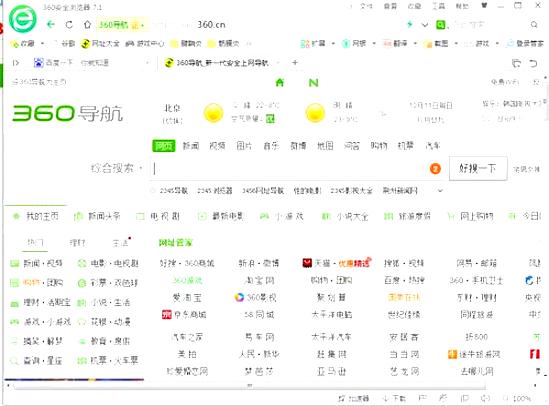Expand the 网银 dropdown arrow
This screenshot has width=549, height=406.
[374, 44]
